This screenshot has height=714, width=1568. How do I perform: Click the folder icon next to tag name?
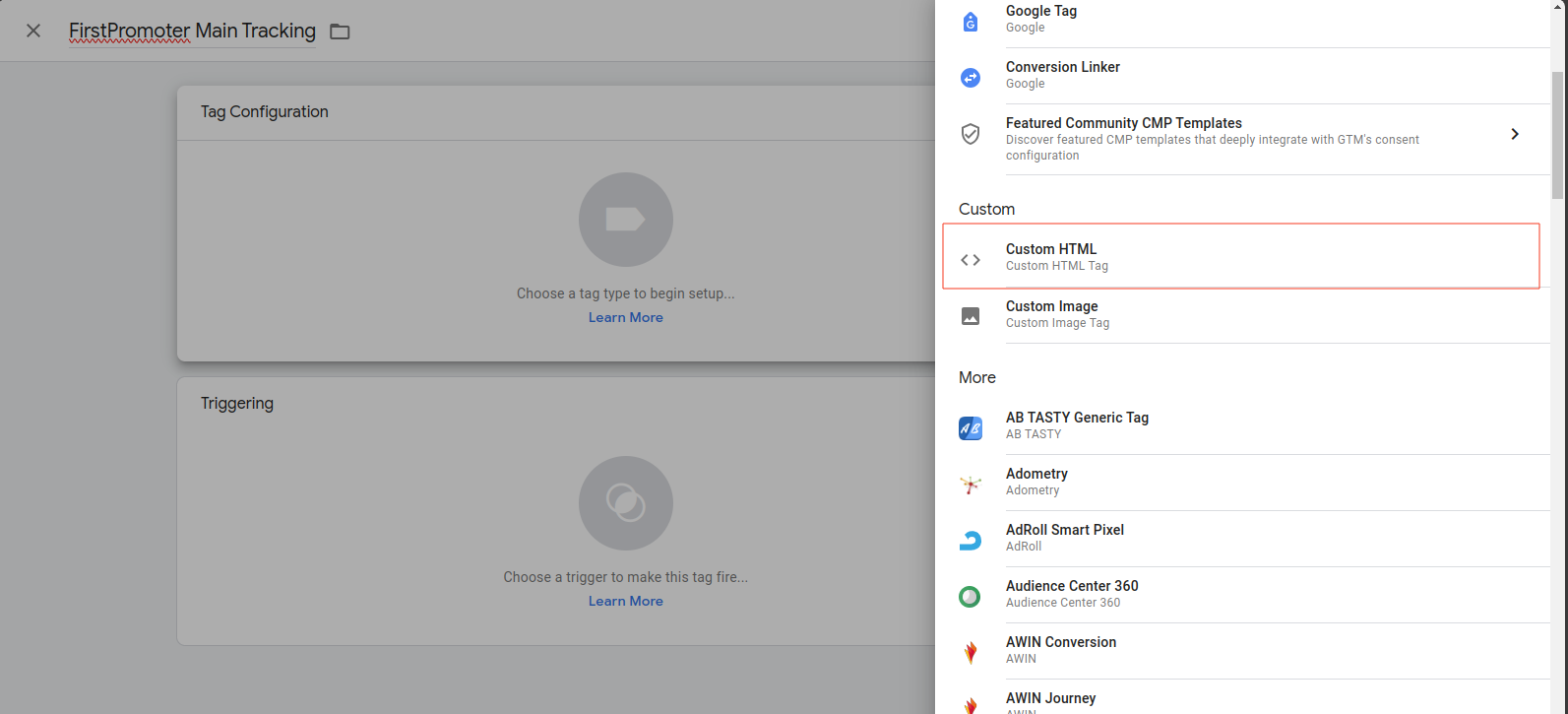tap(340, 32)
